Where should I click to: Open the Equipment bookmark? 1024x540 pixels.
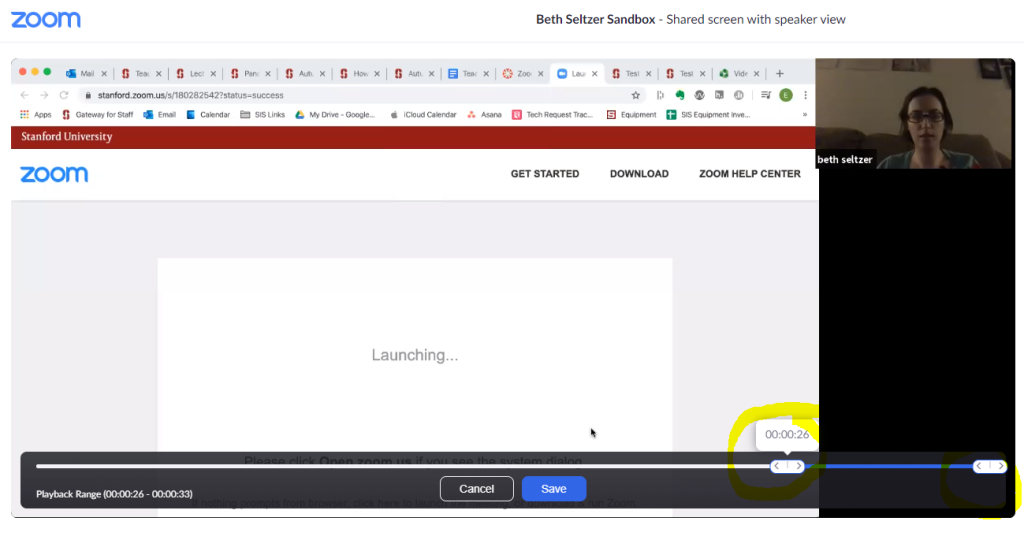[x=631, y=115]
